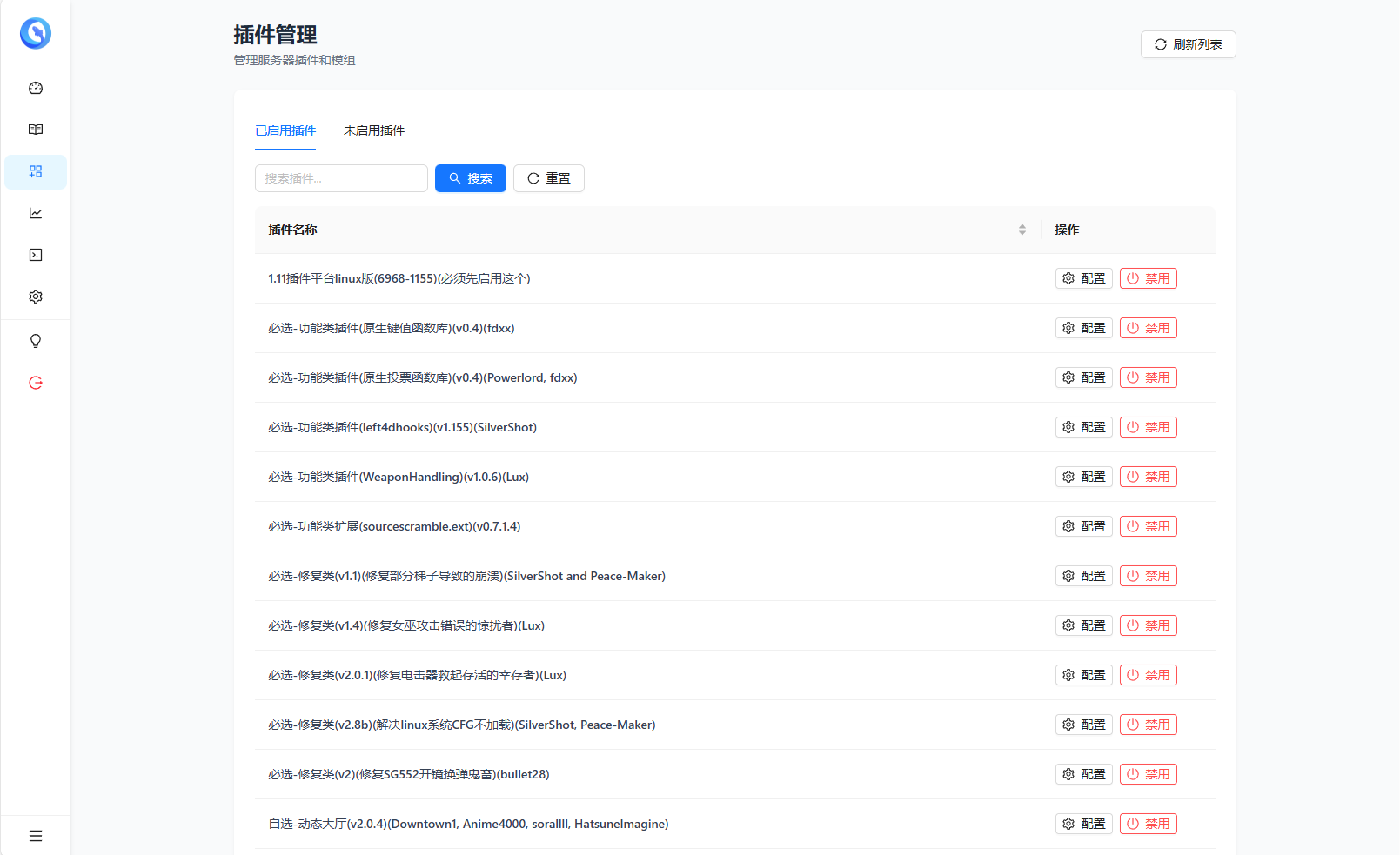Click the settings gear icon in sidebar
This screenshot has width=1400, height=855.
[36, 297]
